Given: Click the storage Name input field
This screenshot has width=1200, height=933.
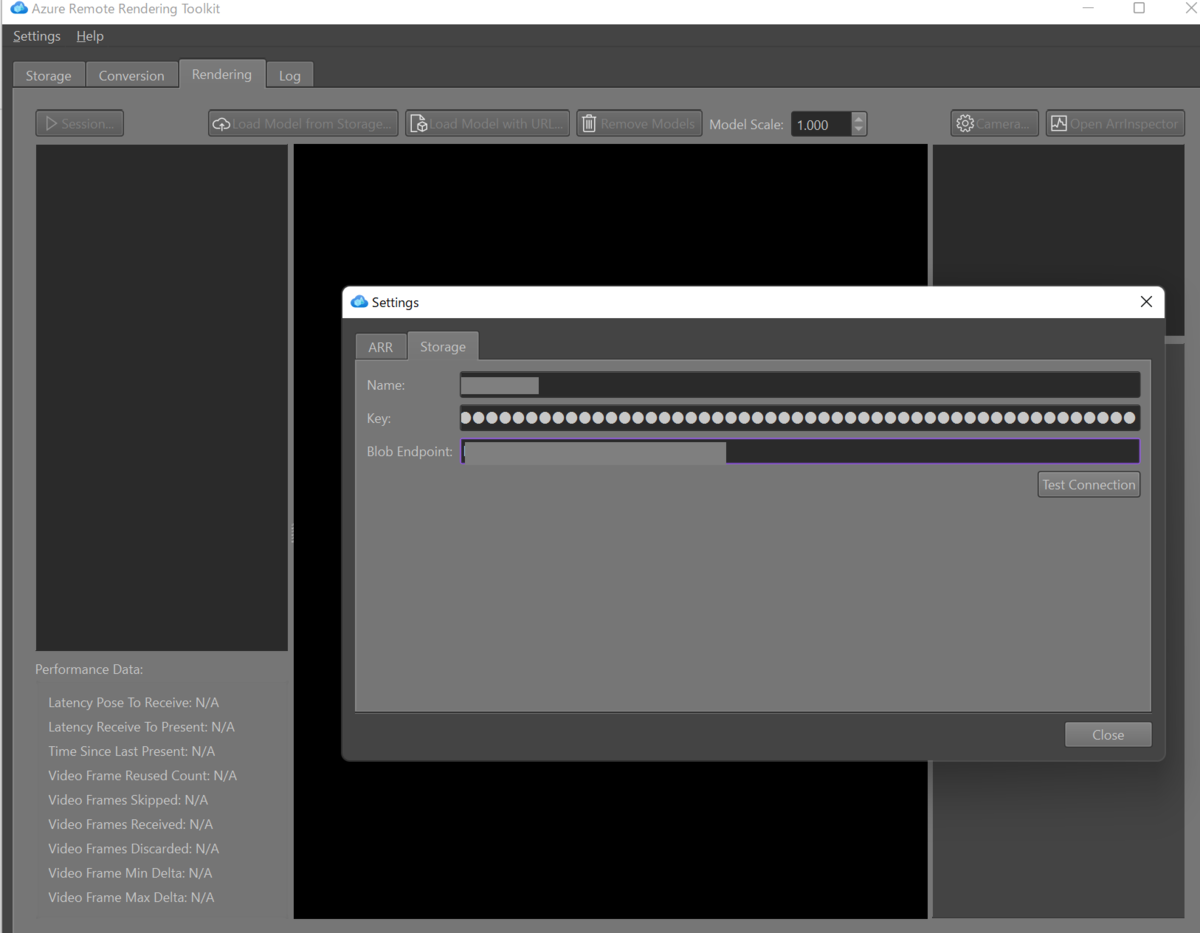Looking at the screenshot, I should (800, 385).
